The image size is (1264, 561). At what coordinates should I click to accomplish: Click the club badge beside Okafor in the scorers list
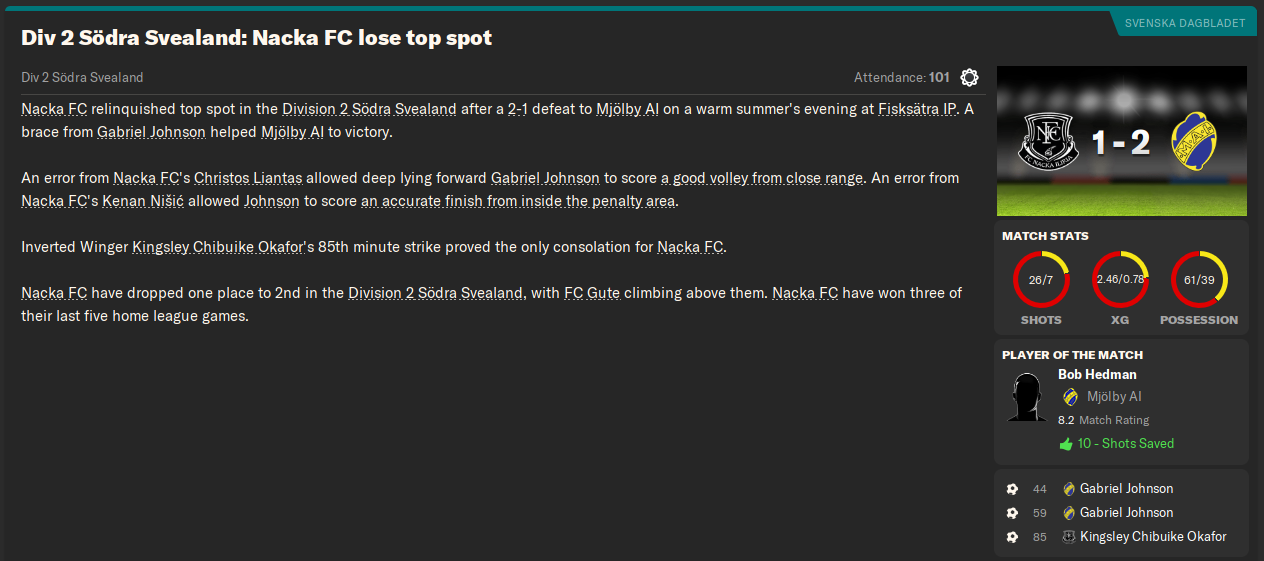coord(1069,537)
